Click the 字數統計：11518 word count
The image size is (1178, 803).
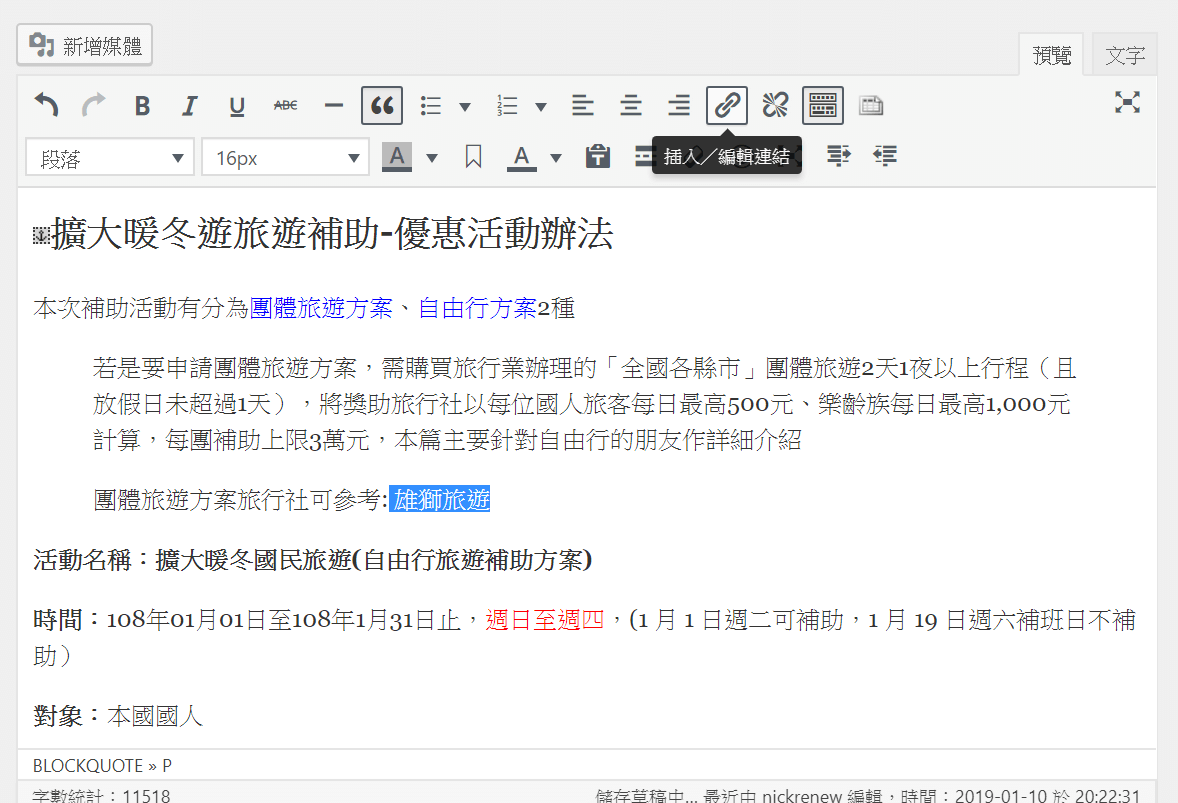tap(101, 795)
